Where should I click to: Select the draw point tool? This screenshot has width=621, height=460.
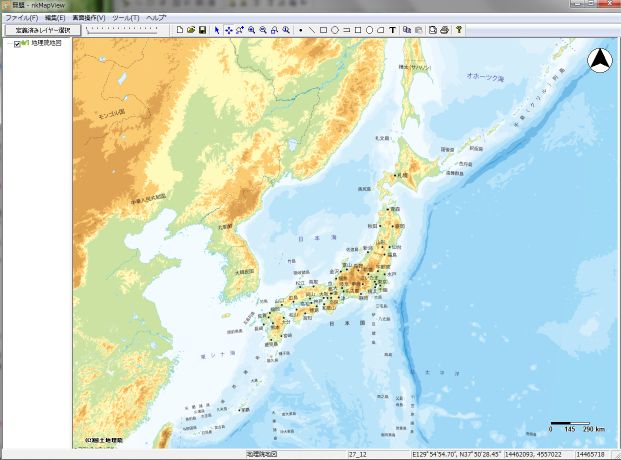[300, 30]
